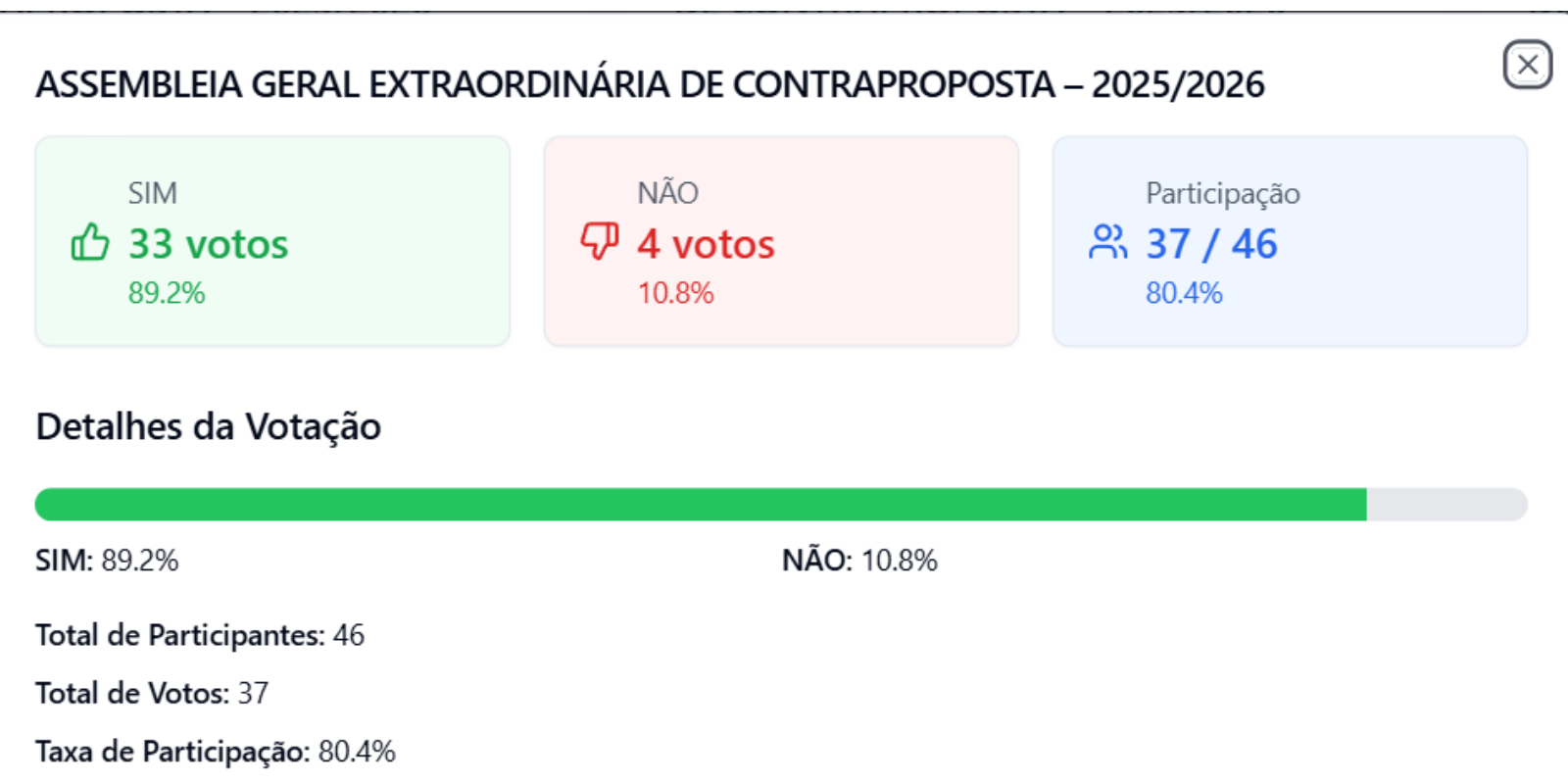Click the green thumbs-up icon
The width and height of the screenshot is (1568, 784).
click(x=90, y=242)
